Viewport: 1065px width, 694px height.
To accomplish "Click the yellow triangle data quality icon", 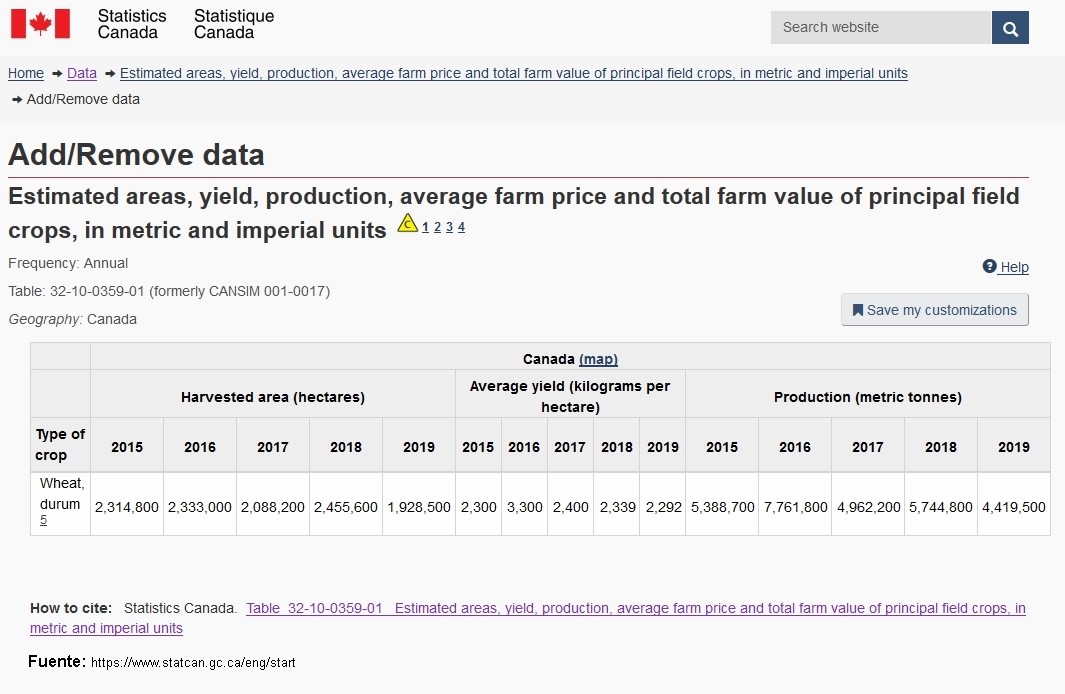I will point(407,224).
